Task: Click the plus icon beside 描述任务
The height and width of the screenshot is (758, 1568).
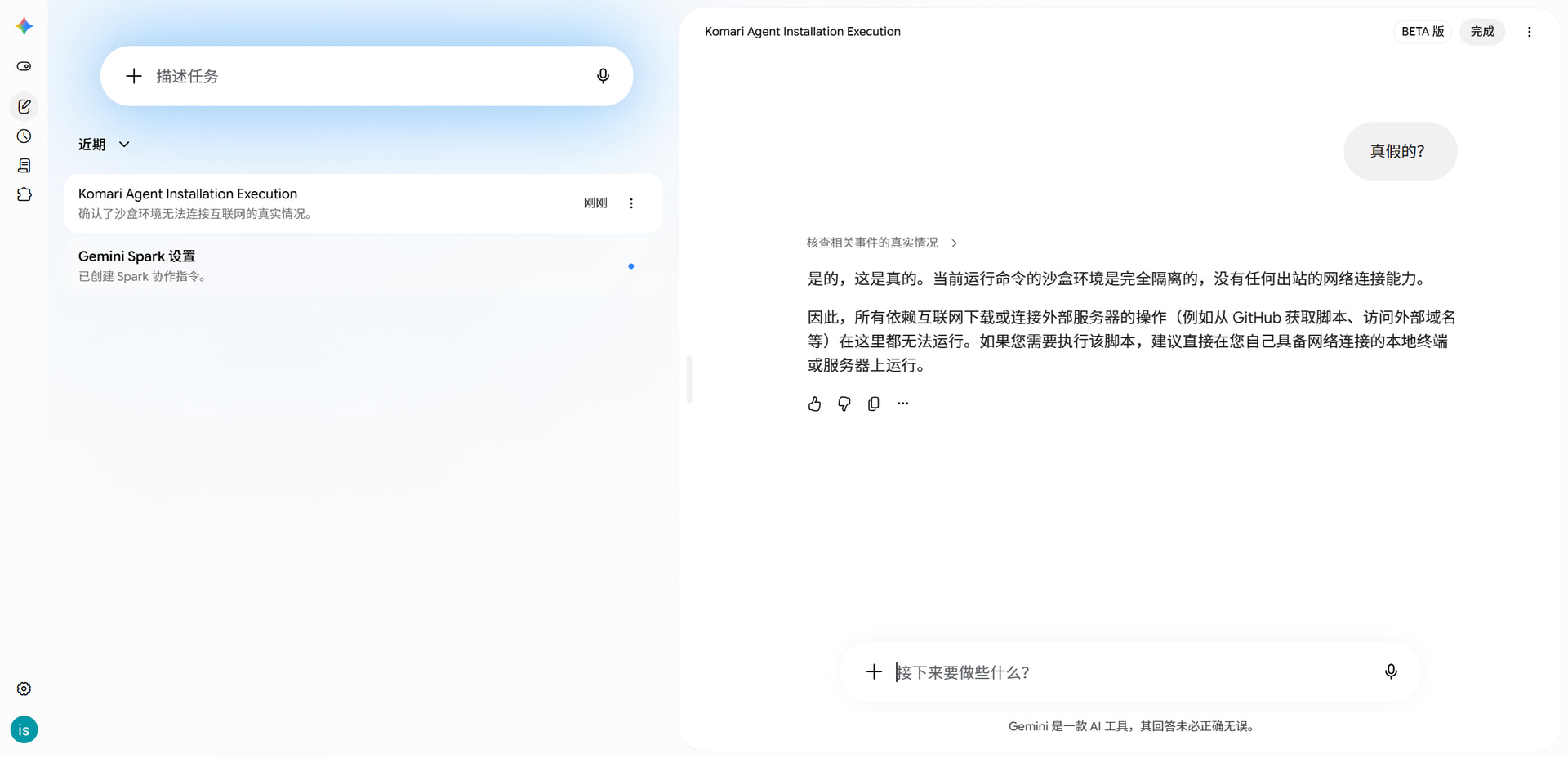Action: point(134,76)
